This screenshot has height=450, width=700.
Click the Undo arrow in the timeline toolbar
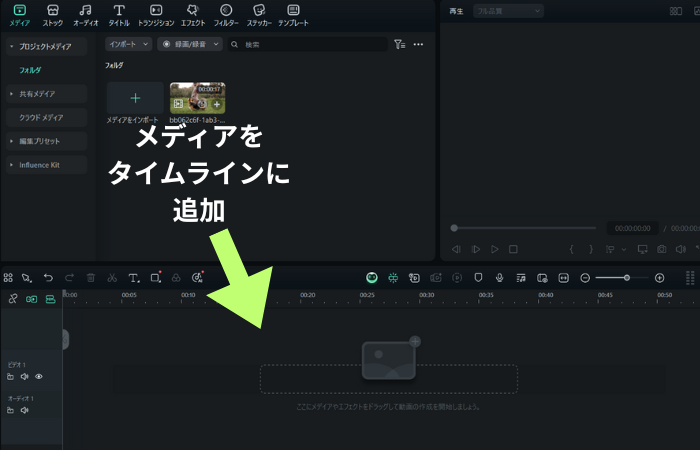point(48,278)
